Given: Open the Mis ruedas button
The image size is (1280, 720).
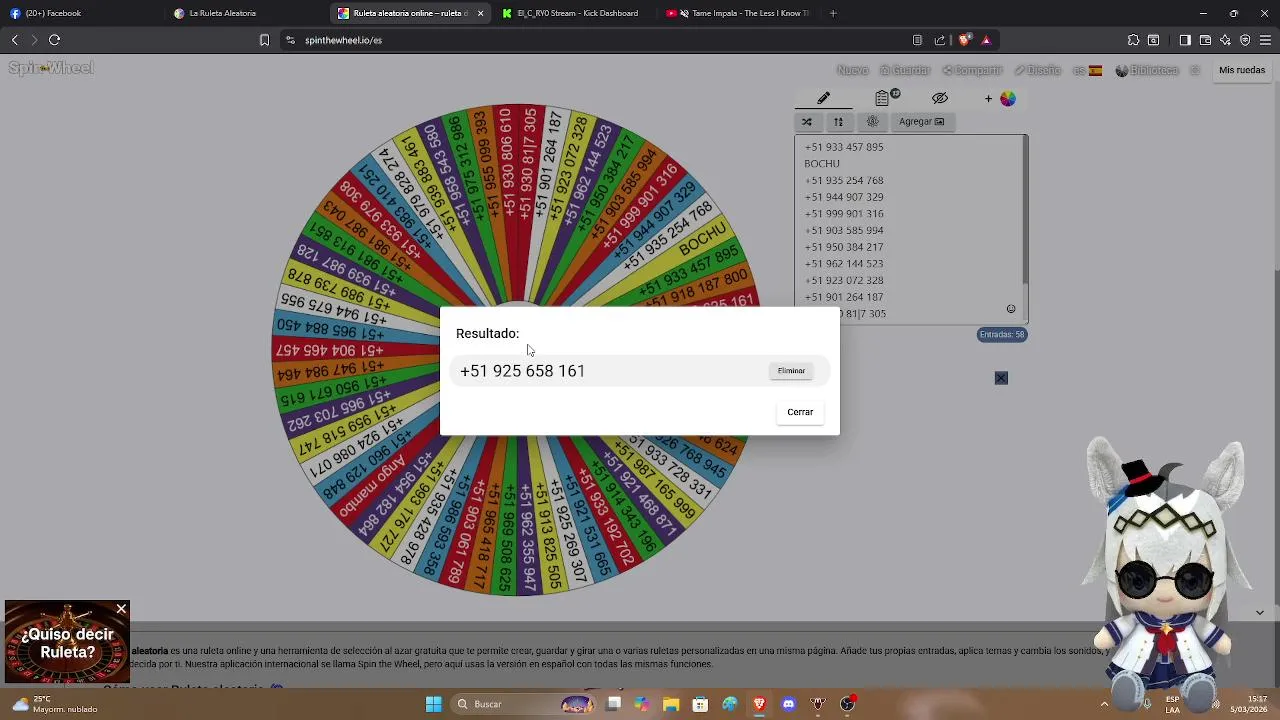Looking at the screenshot, I should pyautogui.click(x=1242, y=70).
